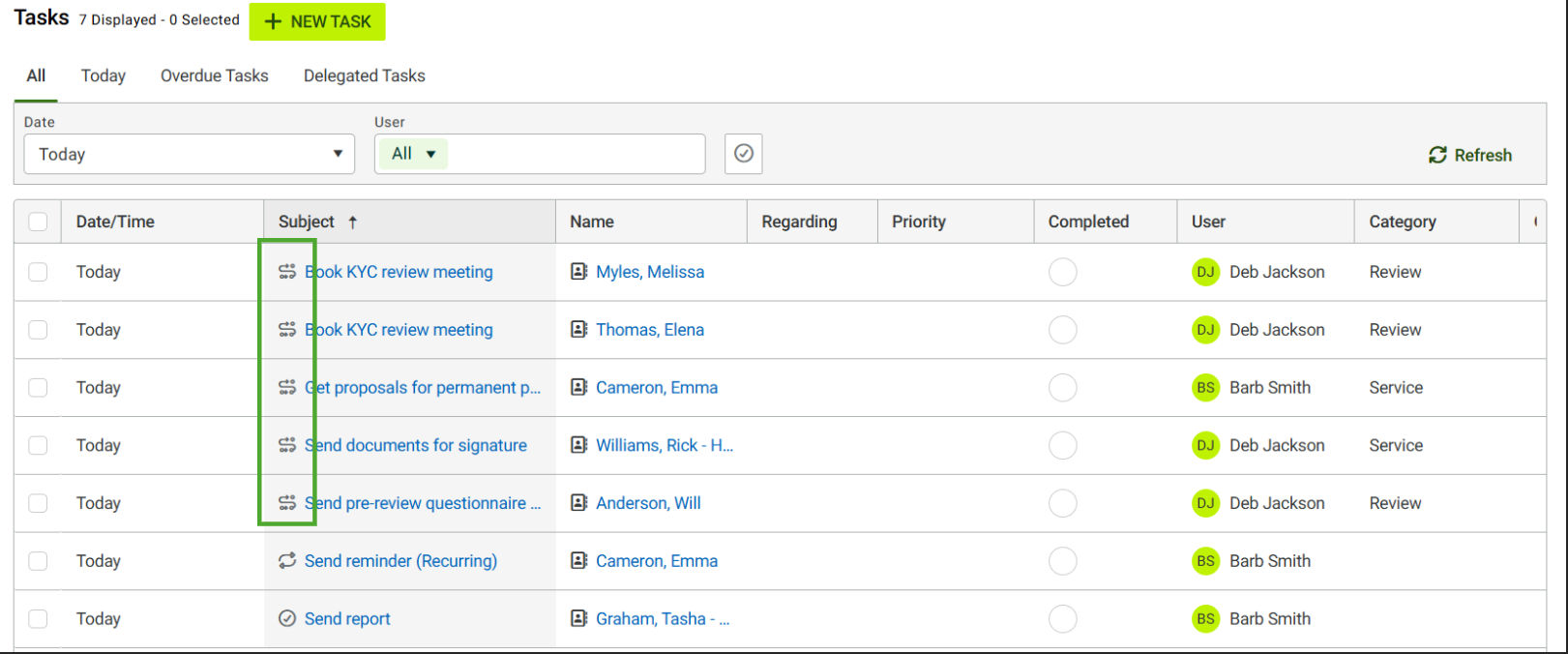Sort by the Category column header
The height and width of the screenshot is (654, 1568).
1436,222
